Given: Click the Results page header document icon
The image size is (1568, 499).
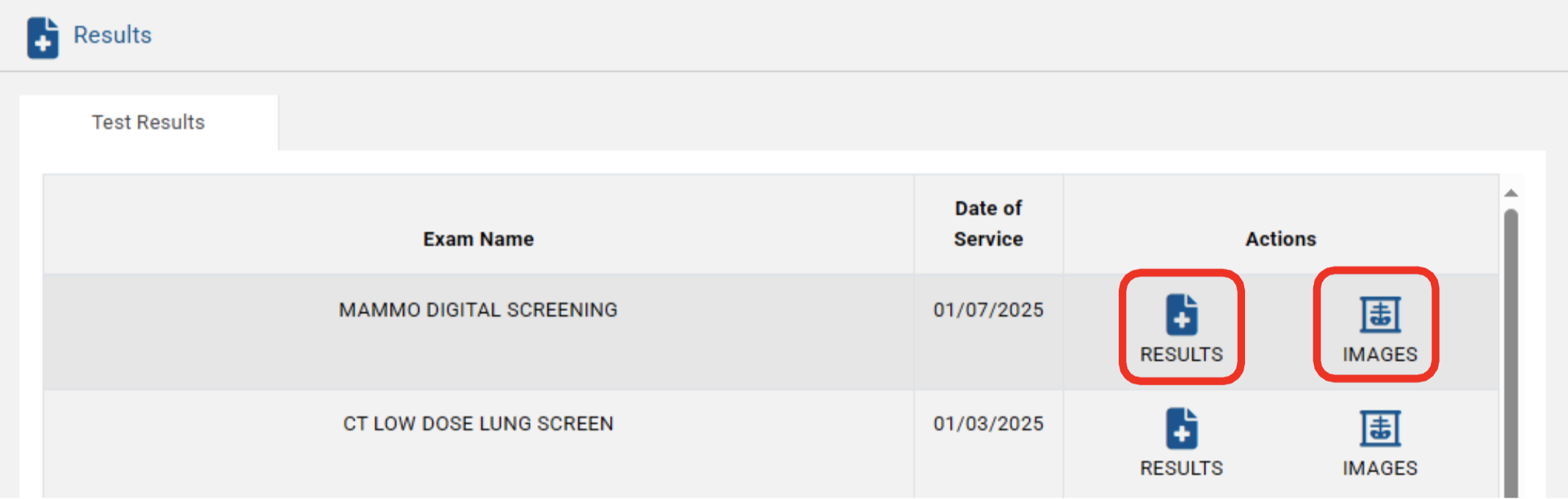Looking at the screenshot, I should pos(43,37).
